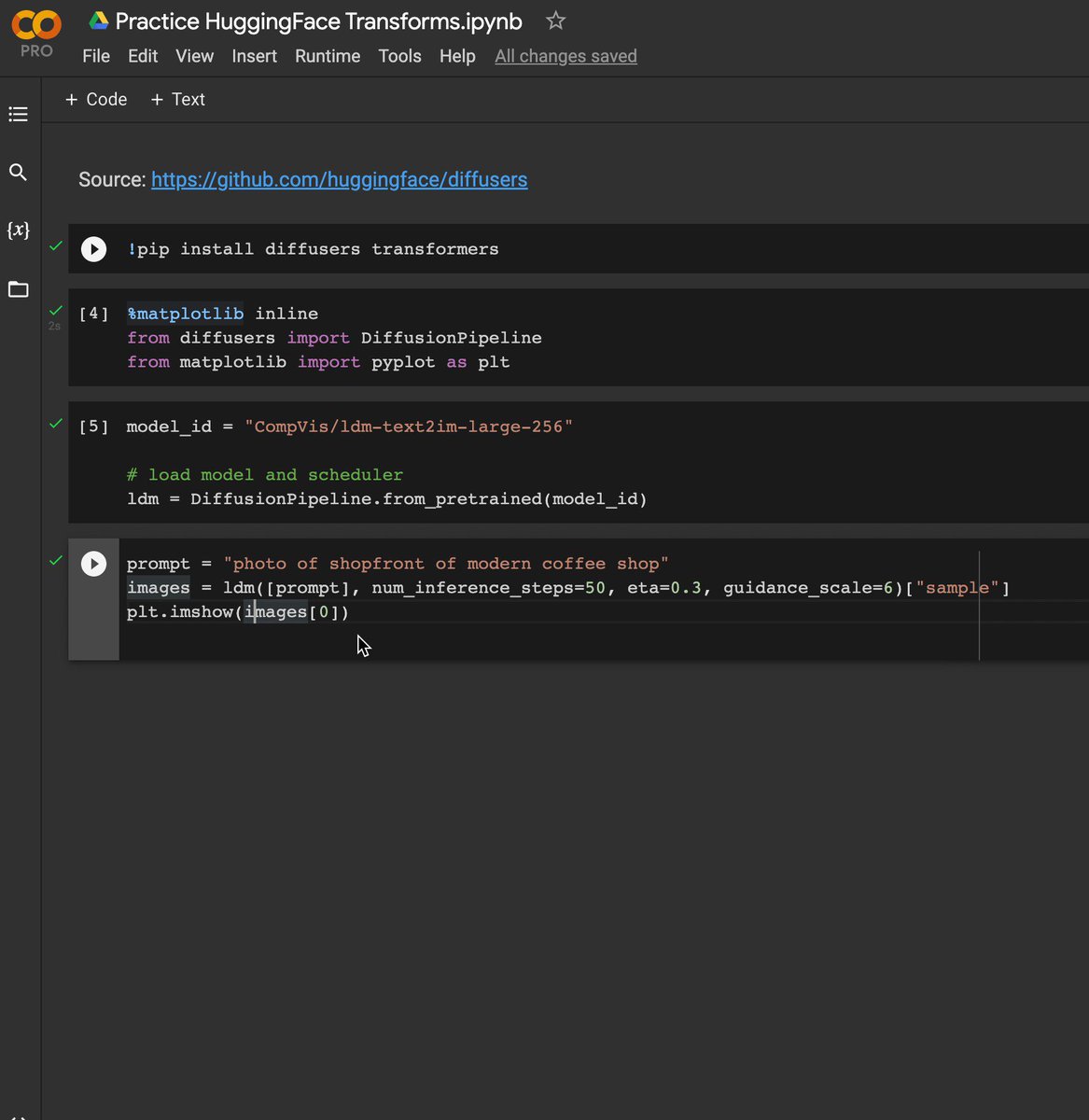This screenshot has width=1089, height=1120.
Task: Open the variables inspector {x} icon
Action: click(x=18, y=230)
